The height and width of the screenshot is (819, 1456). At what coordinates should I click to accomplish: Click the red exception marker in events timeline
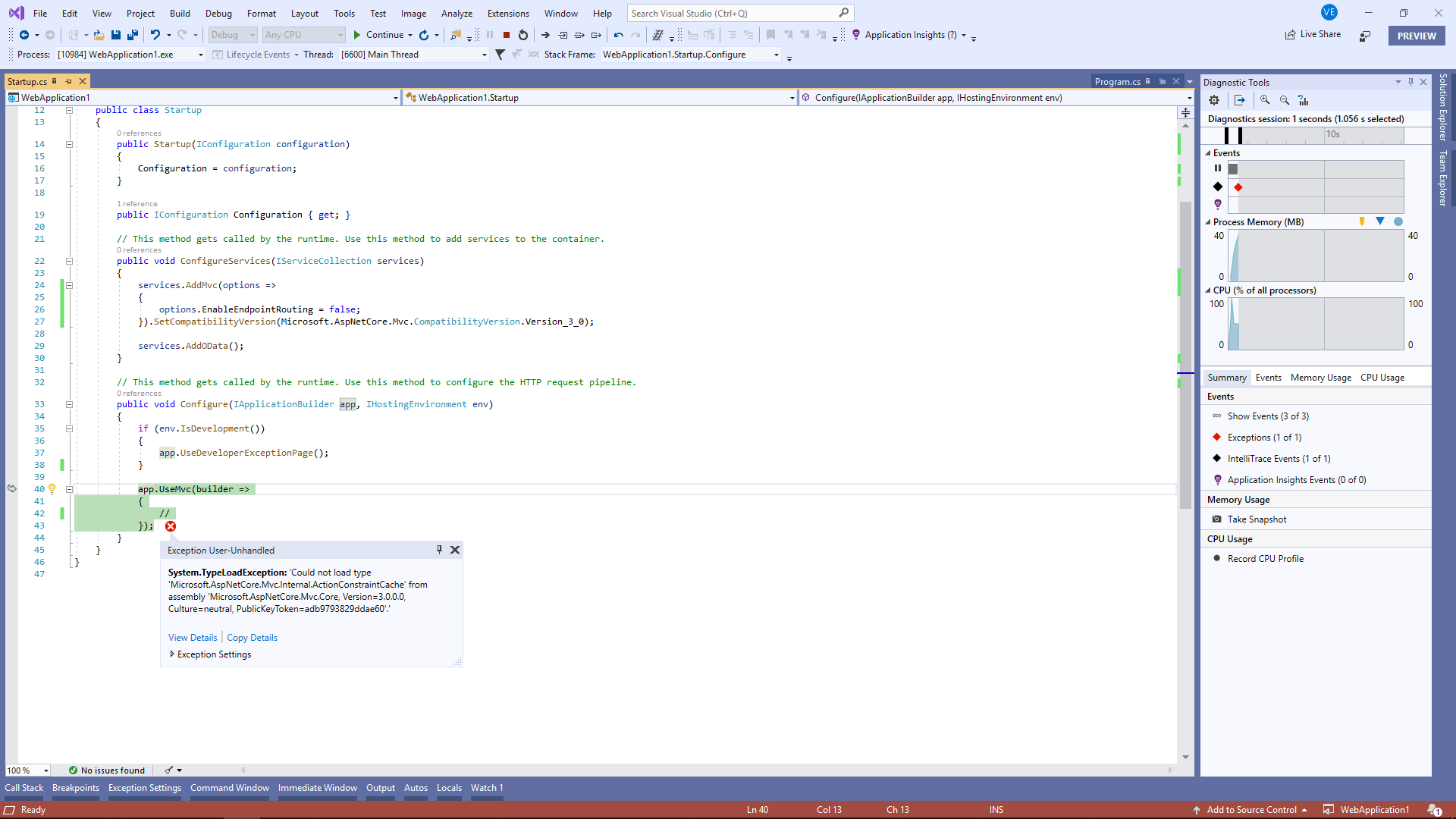coord(1238,187)
